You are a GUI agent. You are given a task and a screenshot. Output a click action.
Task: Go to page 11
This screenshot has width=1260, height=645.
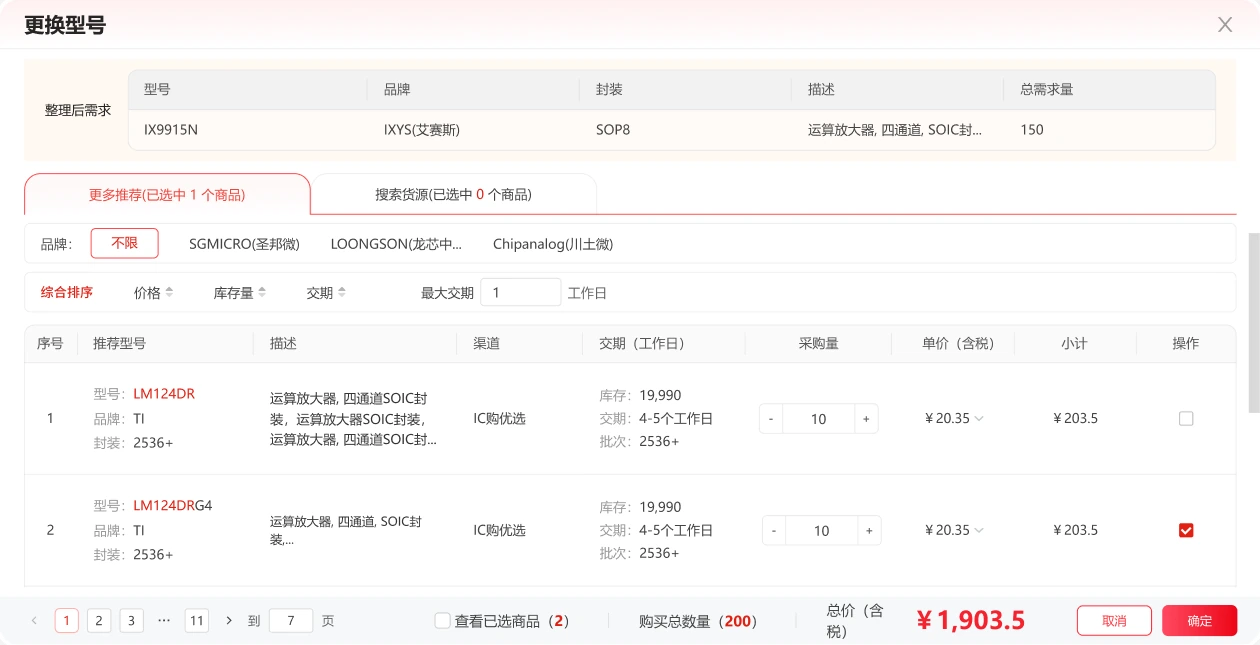tap(197, 621)
